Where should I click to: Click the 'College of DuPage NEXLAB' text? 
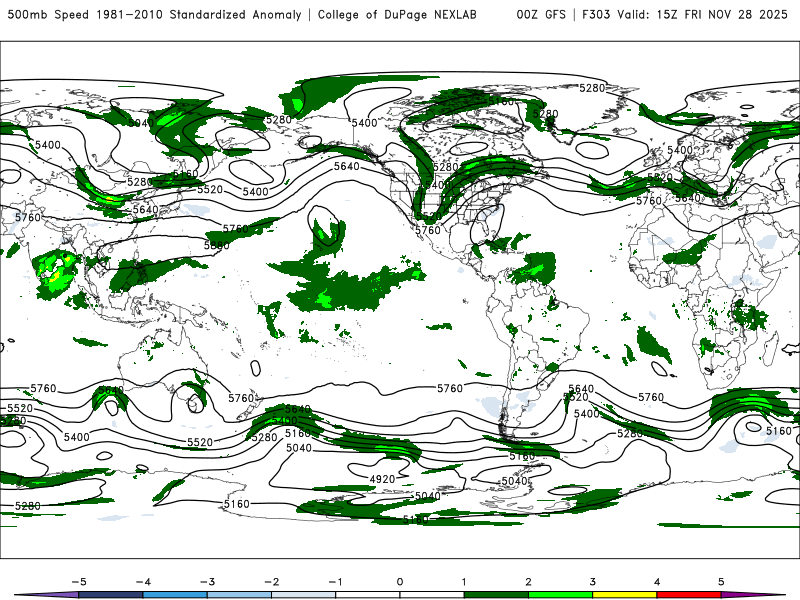click(397, 14)
